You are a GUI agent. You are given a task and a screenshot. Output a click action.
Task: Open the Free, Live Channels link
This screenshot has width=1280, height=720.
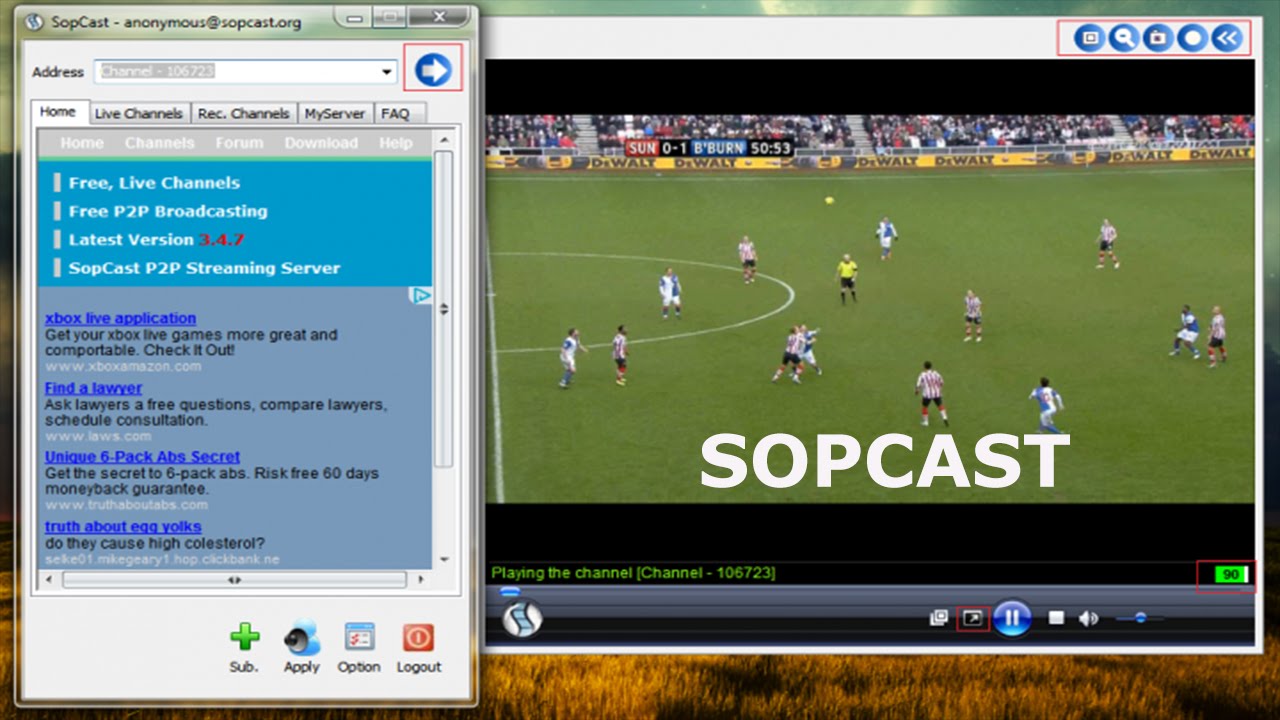point(154,183)
